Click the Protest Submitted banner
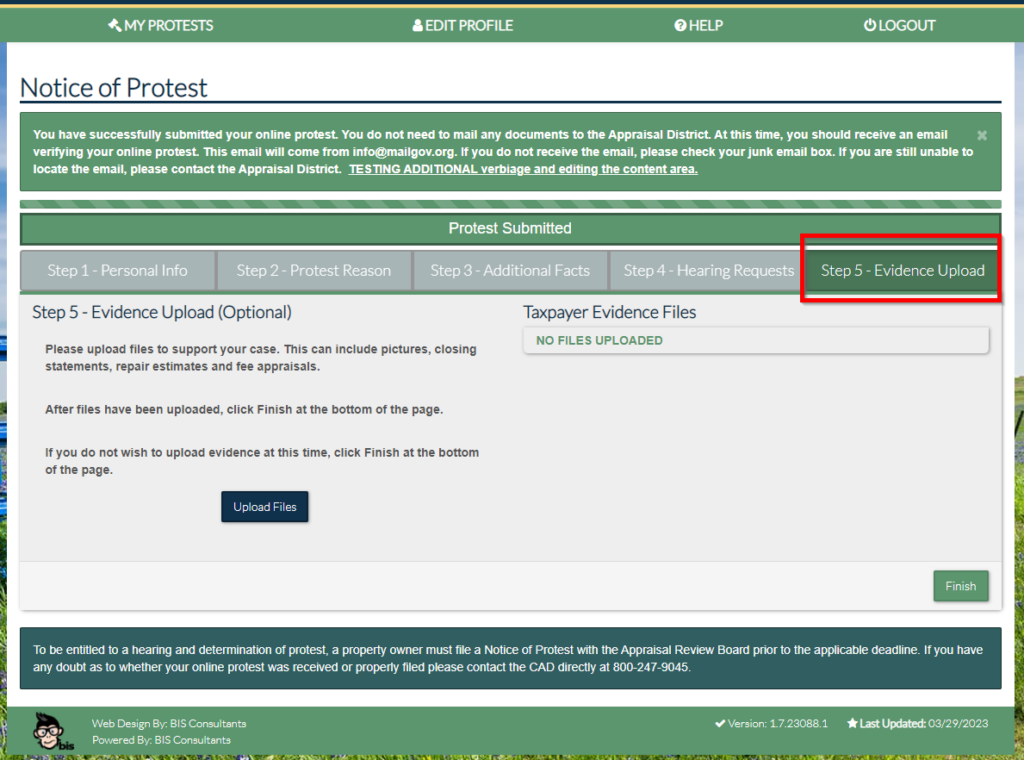 [510, 228]
